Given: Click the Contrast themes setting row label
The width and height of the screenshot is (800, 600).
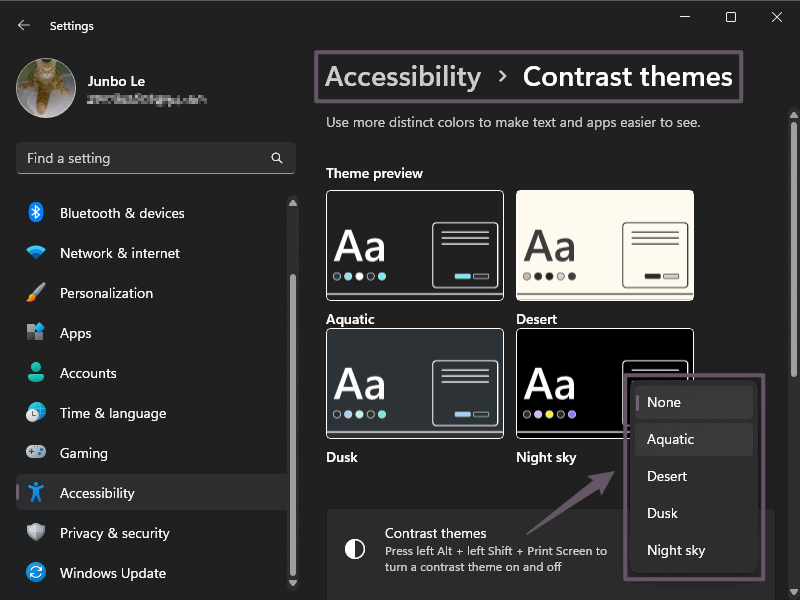Looking at the screenshot, I should pyautogui.click(x=435, y=533).
